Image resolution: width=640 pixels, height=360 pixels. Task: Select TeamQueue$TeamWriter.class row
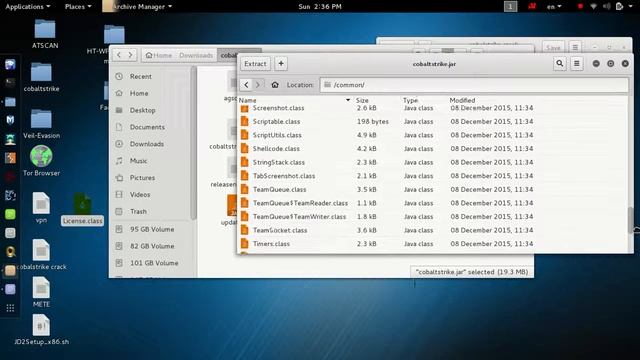pyautogui.click(x=433, y=217)
